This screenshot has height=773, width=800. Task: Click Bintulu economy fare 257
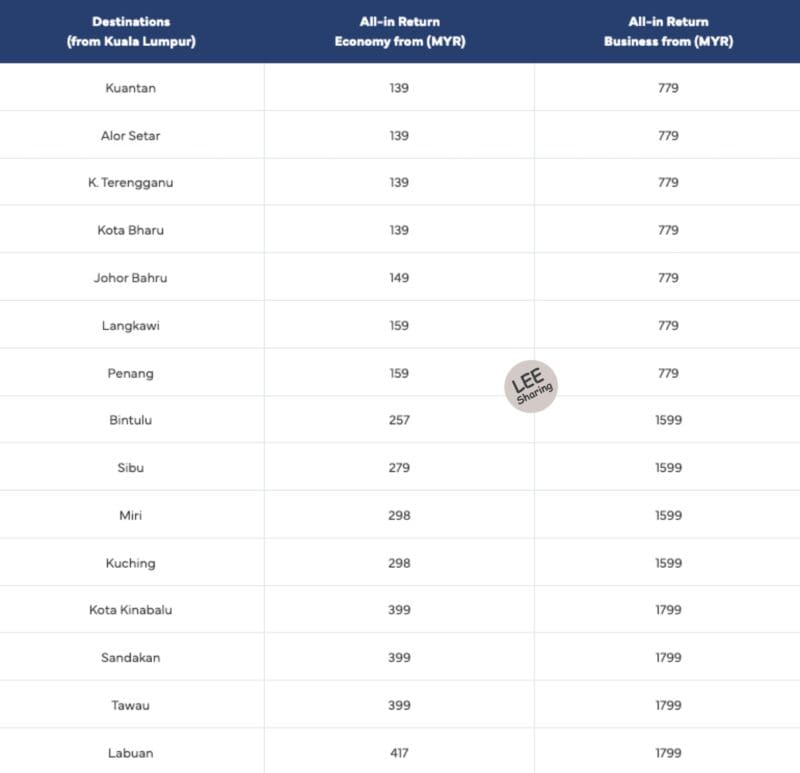pos(399,420)
